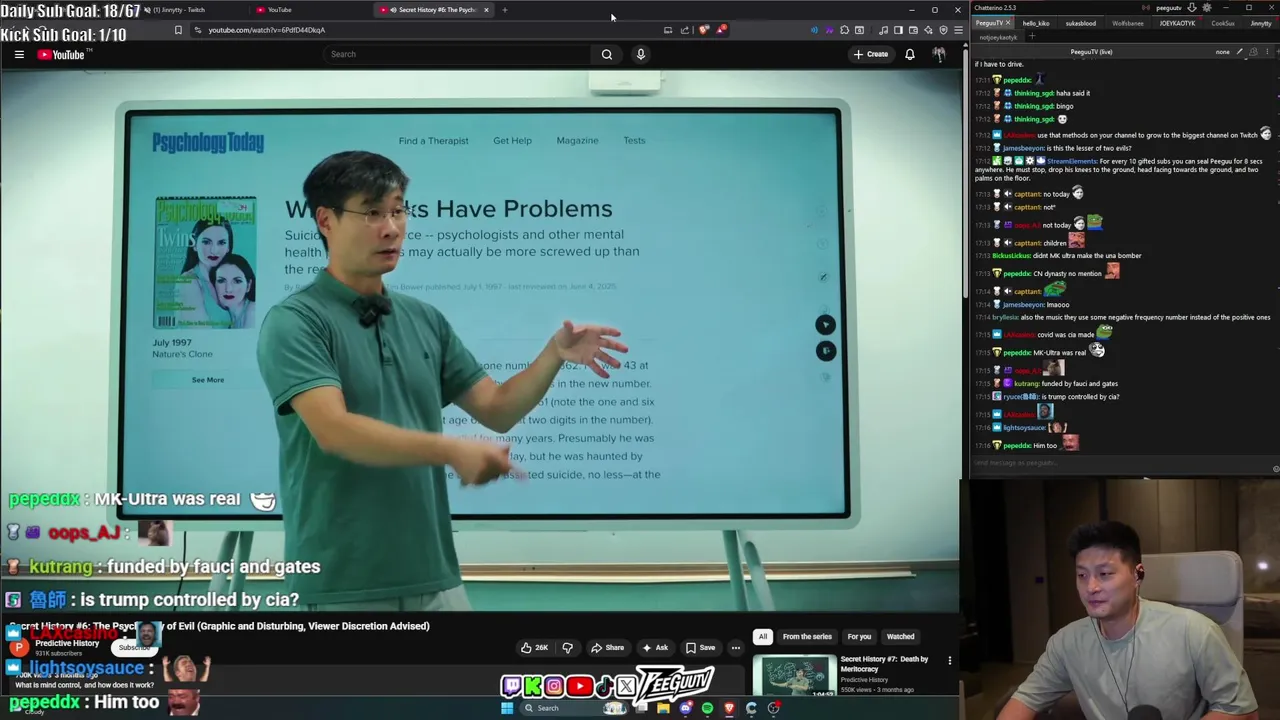Open a new browser tab

click(505, 10)
